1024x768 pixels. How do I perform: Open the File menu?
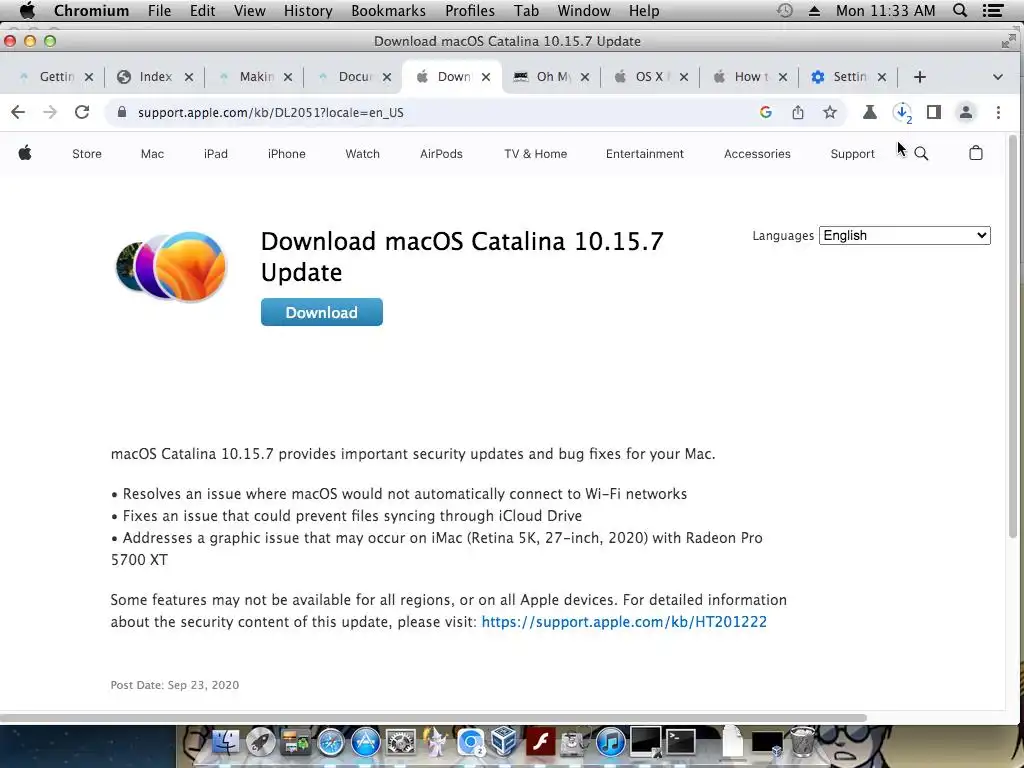click(159, 10)
